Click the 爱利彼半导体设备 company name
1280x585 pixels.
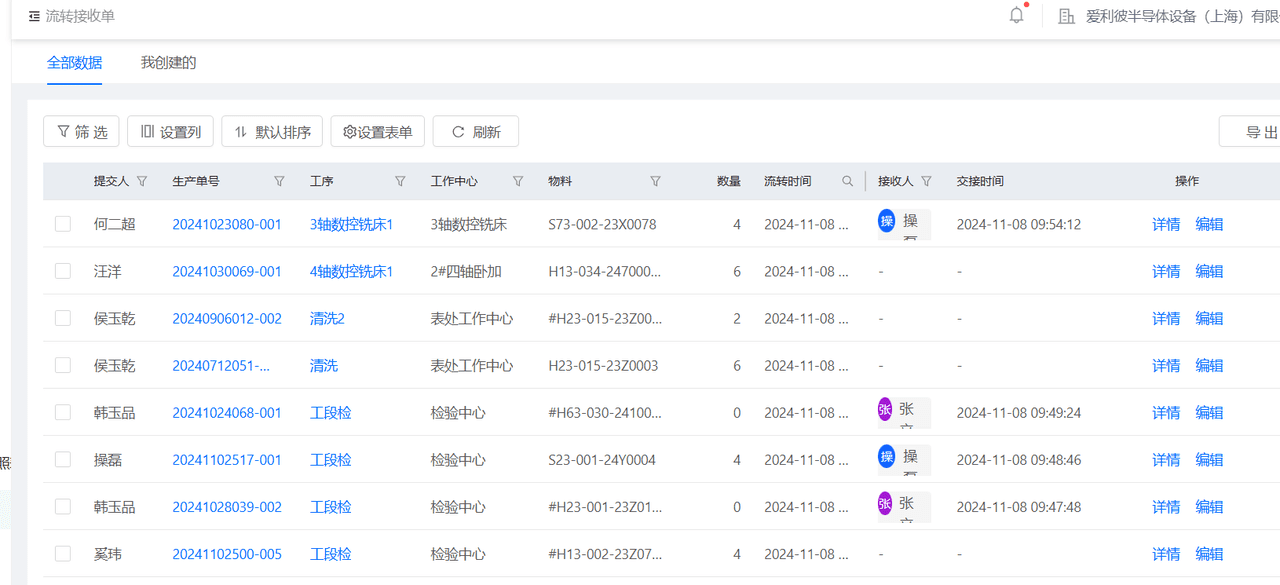click(x=1182, y=16)
